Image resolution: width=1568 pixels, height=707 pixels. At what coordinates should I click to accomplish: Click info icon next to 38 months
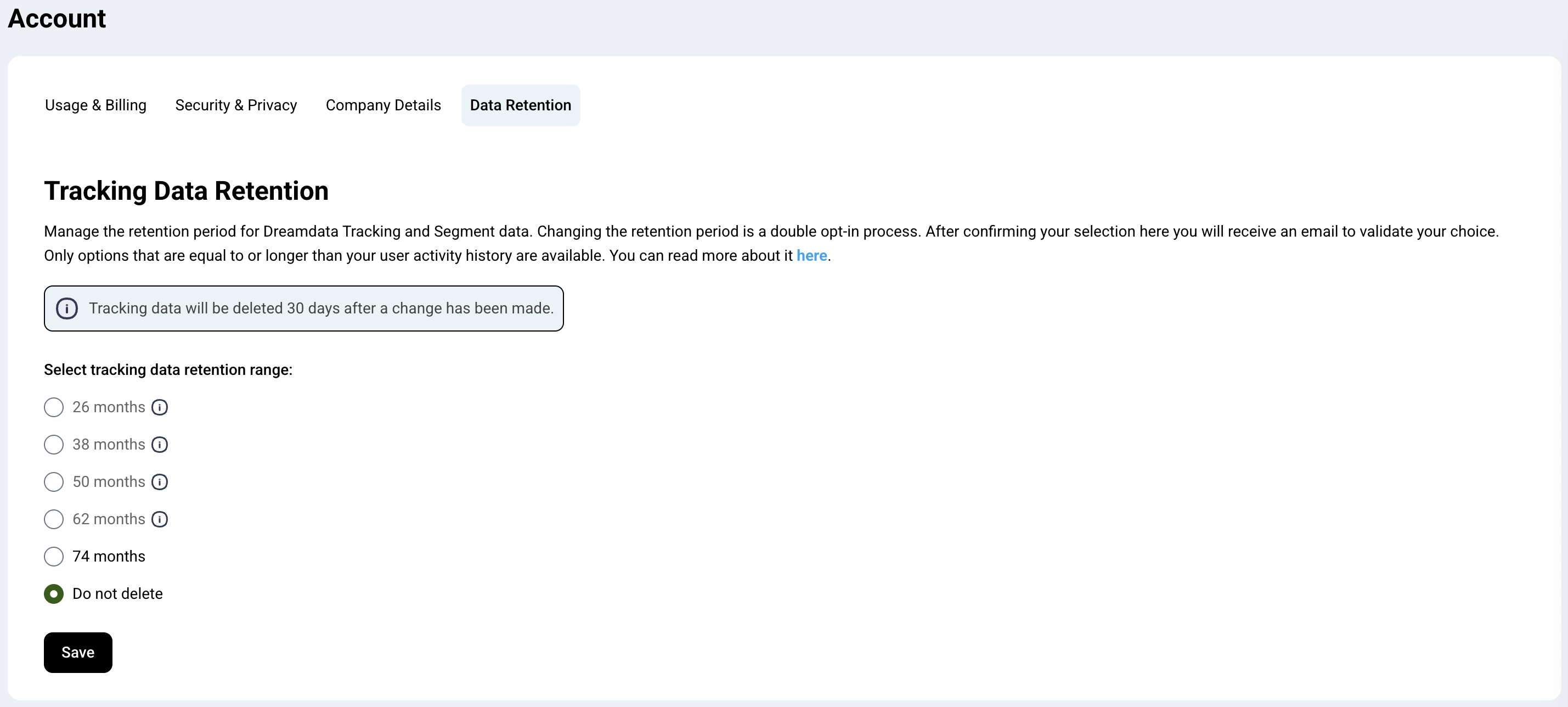pos(160,445)
